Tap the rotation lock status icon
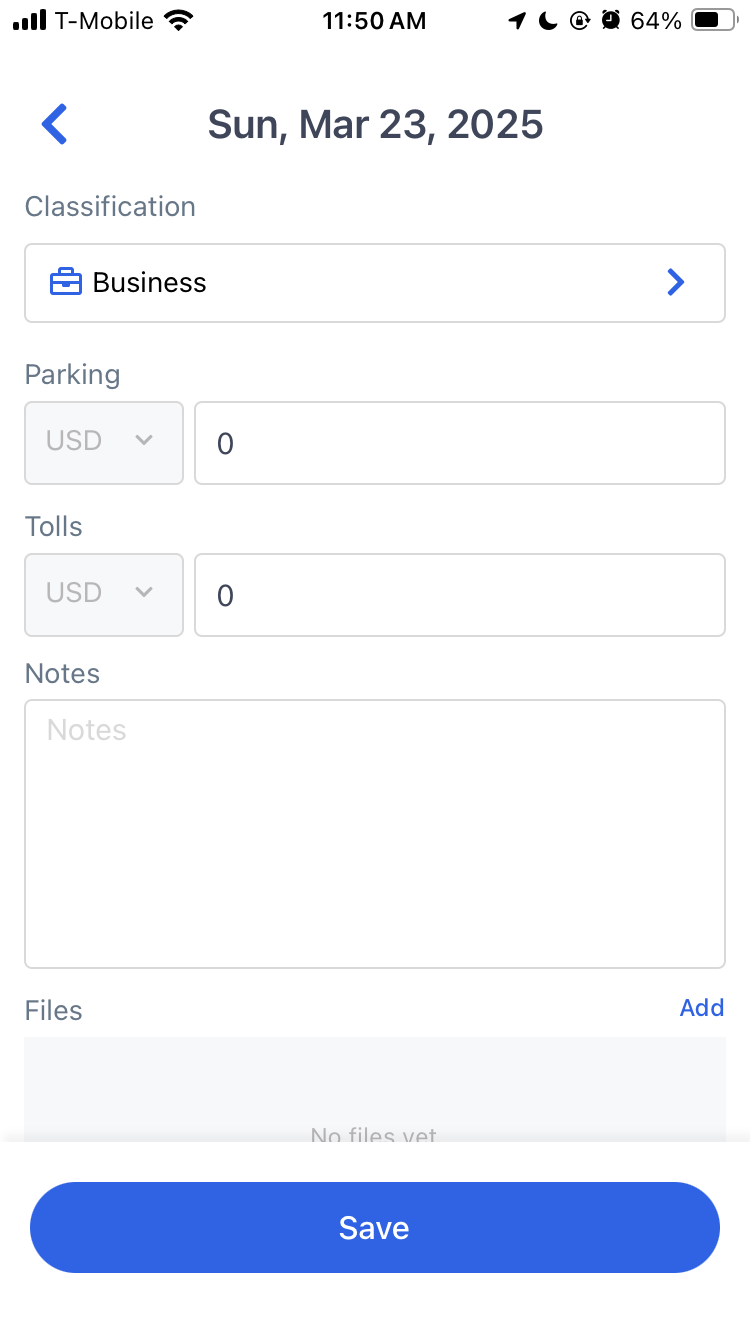This screenshot has height=1334, width=750. 579,21
